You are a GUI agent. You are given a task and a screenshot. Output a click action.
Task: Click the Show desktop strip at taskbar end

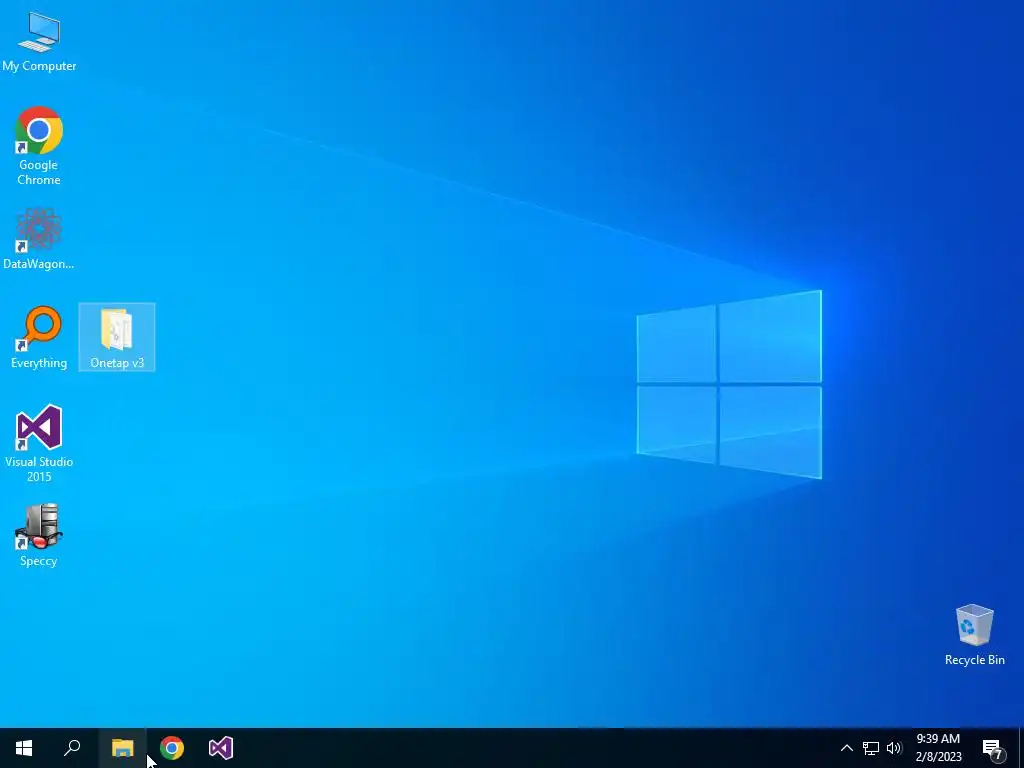tap(1021, 748)
